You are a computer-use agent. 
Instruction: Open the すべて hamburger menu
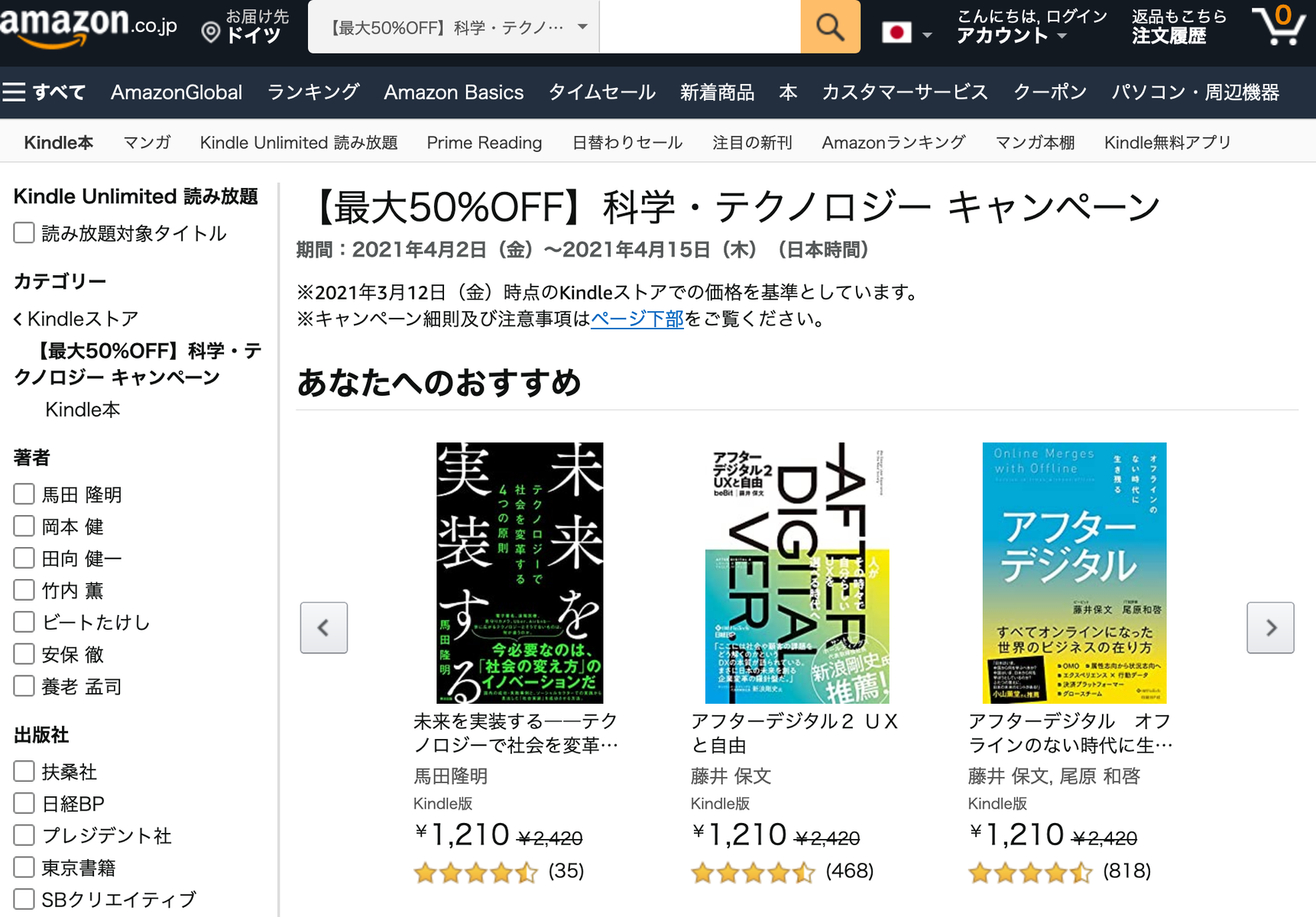point(44,92)
